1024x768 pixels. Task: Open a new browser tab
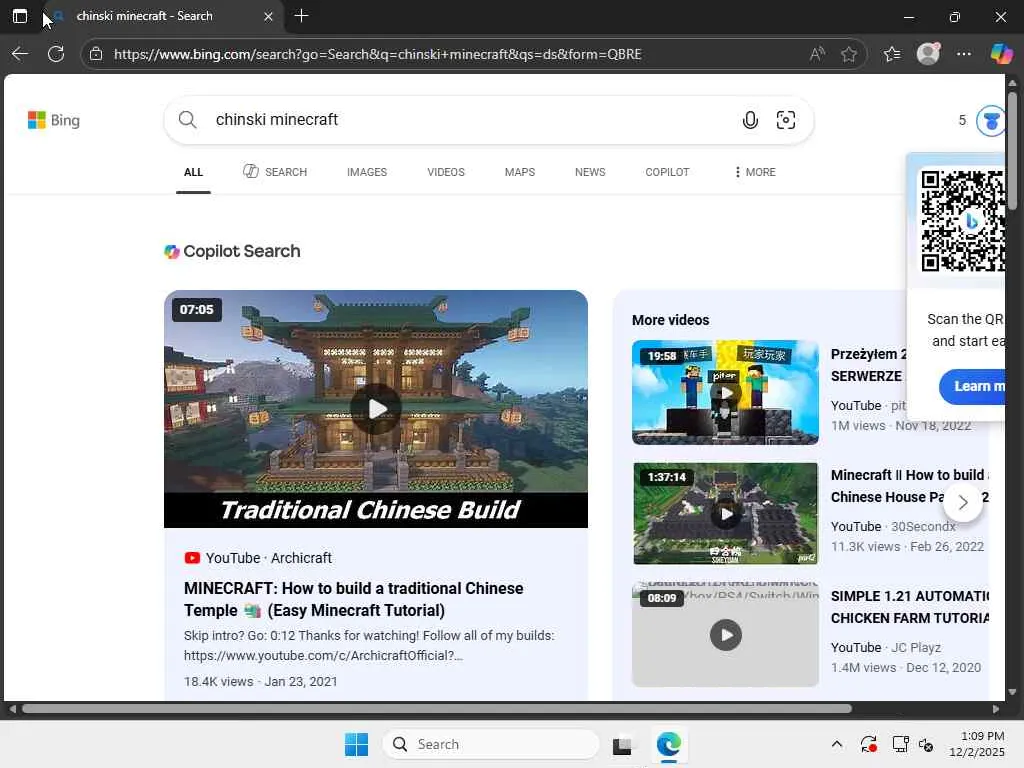click(301, 16)
